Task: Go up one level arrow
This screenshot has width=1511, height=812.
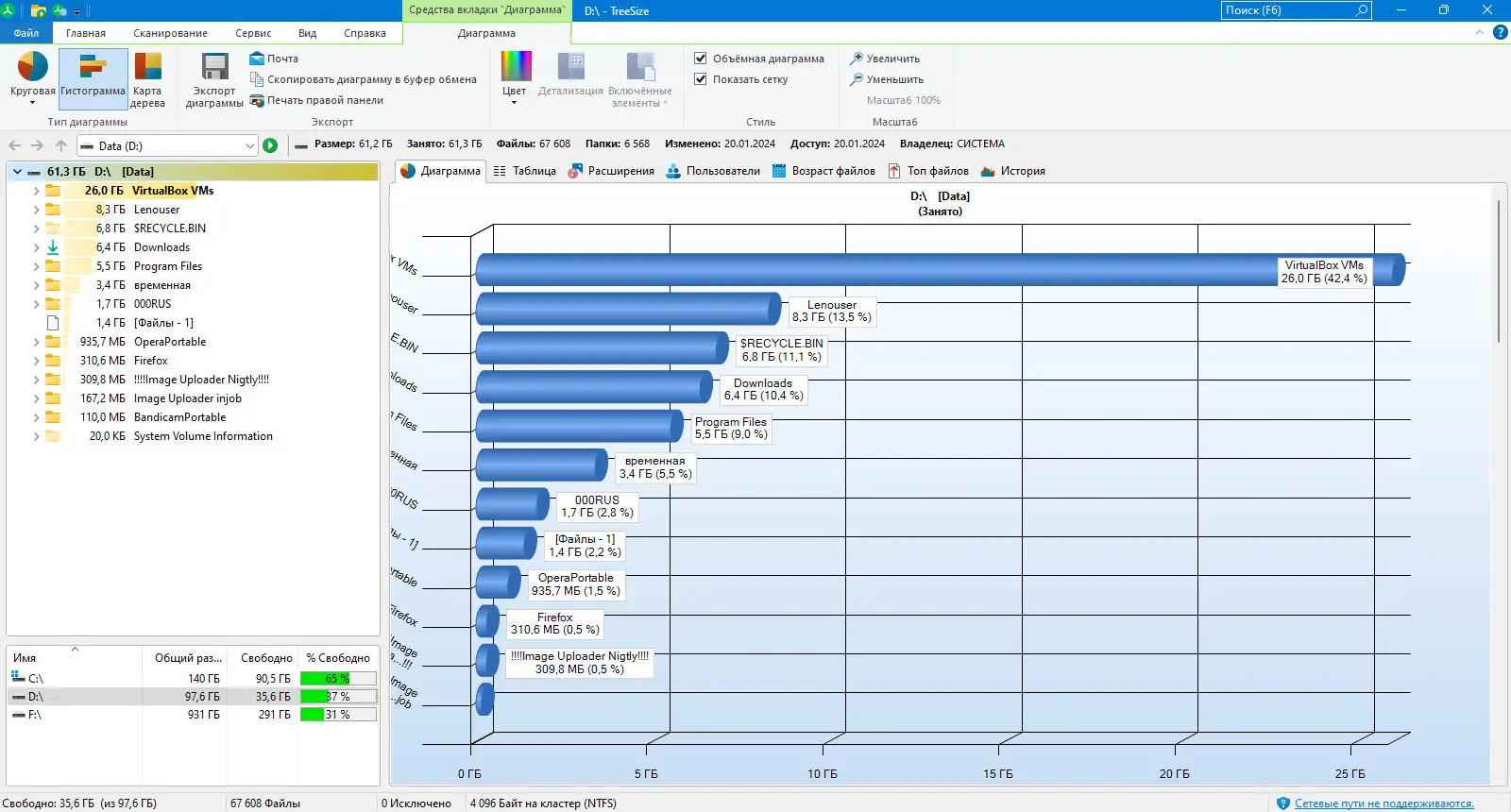Action: (61, 145)
